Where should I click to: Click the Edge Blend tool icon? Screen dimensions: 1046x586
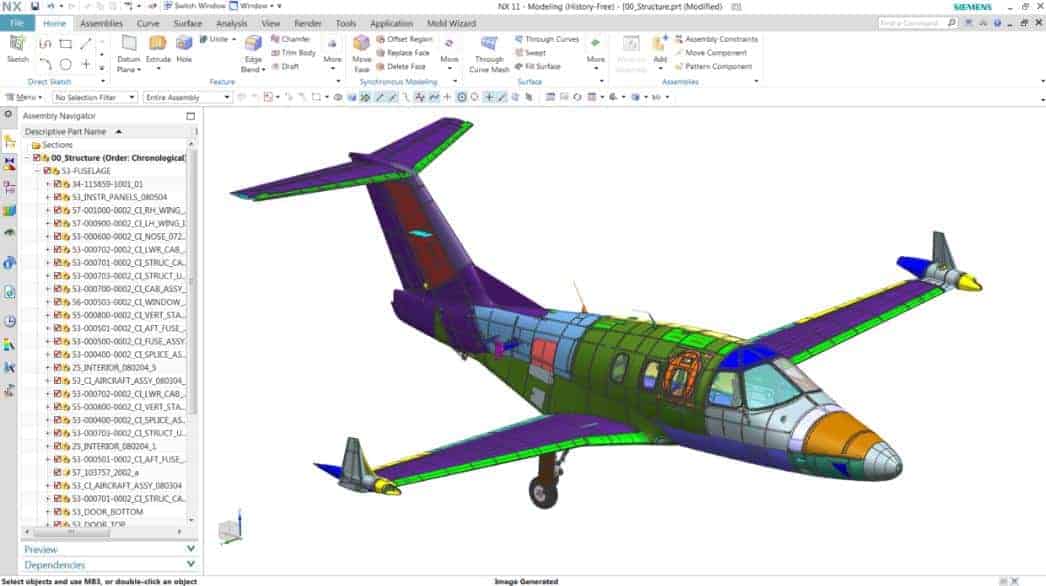(253, 44)
